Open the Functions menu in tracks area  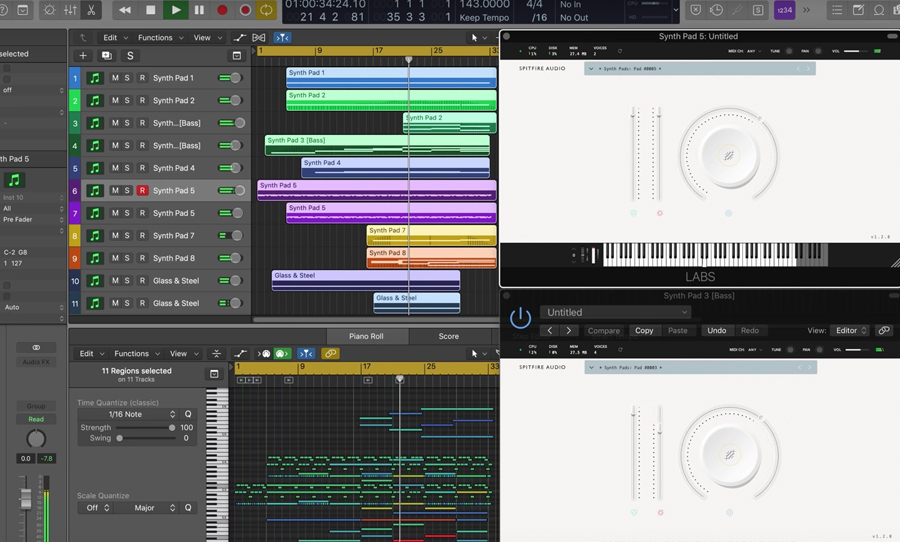point(155,38)
